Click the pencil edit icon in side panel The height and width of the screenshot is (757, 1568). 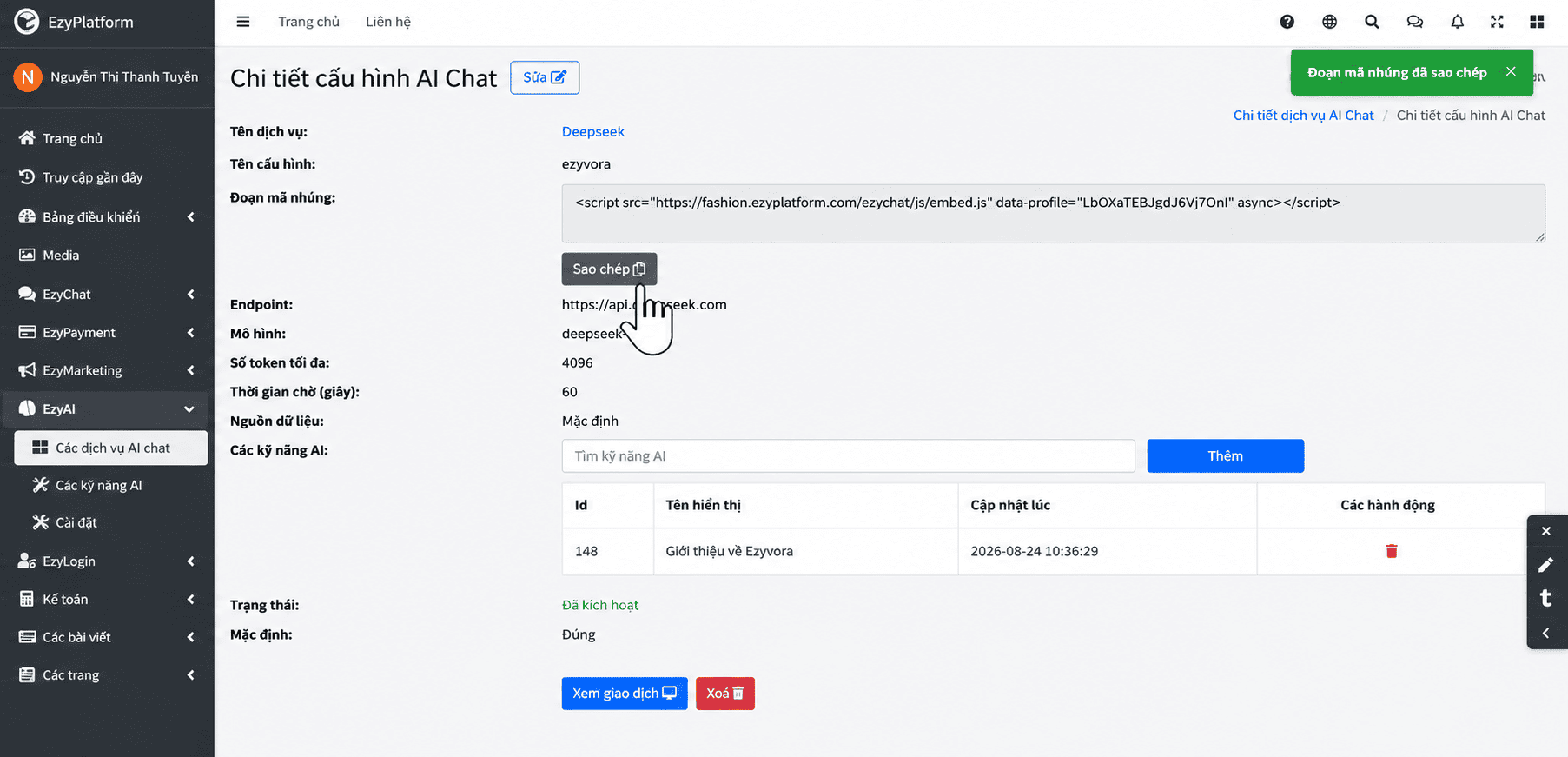[1545, 565]
